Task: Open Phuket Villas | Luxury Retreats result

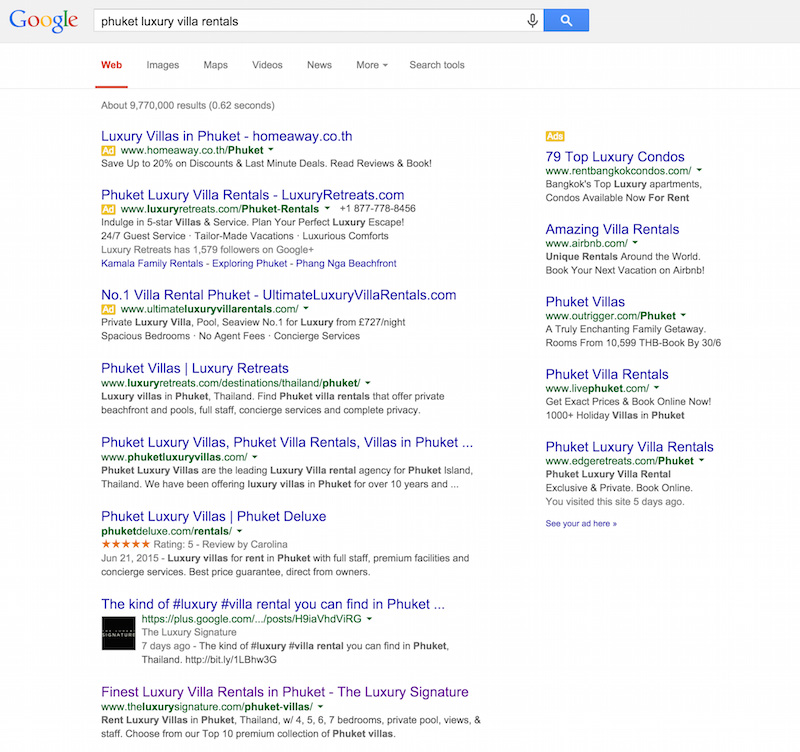Action: pos(195,368)
